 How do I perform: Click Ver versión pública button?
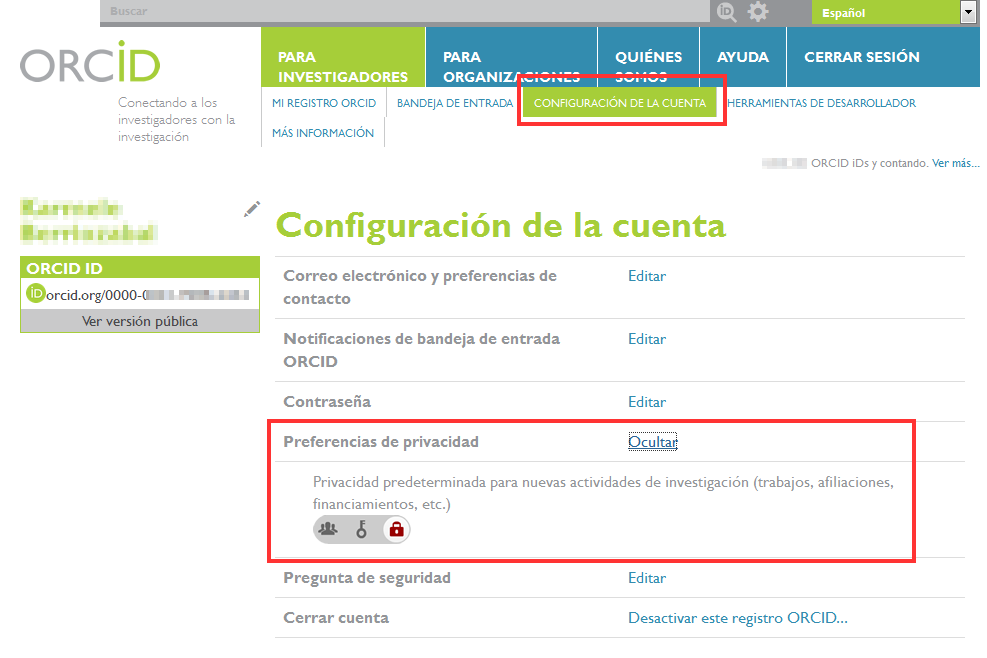(x=140, y=321)
